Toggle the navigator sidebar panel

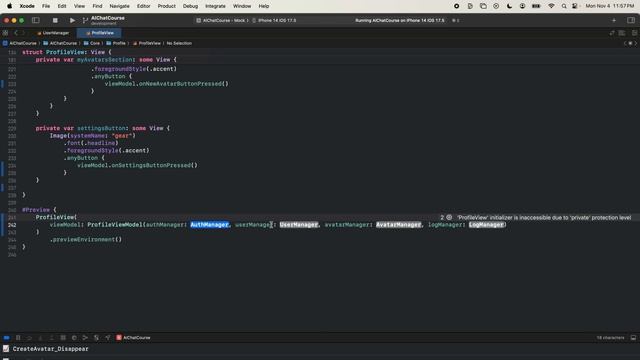tap(36, 20)
